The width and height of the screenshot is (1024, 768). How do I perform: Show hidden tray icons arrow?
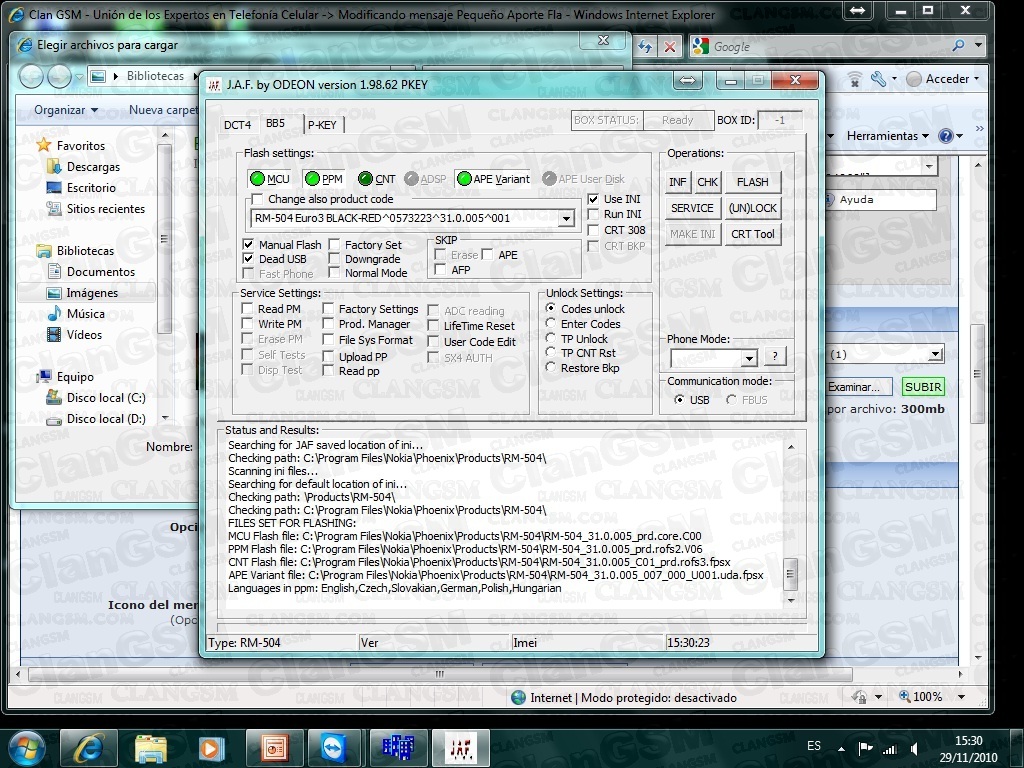(841, 749)
